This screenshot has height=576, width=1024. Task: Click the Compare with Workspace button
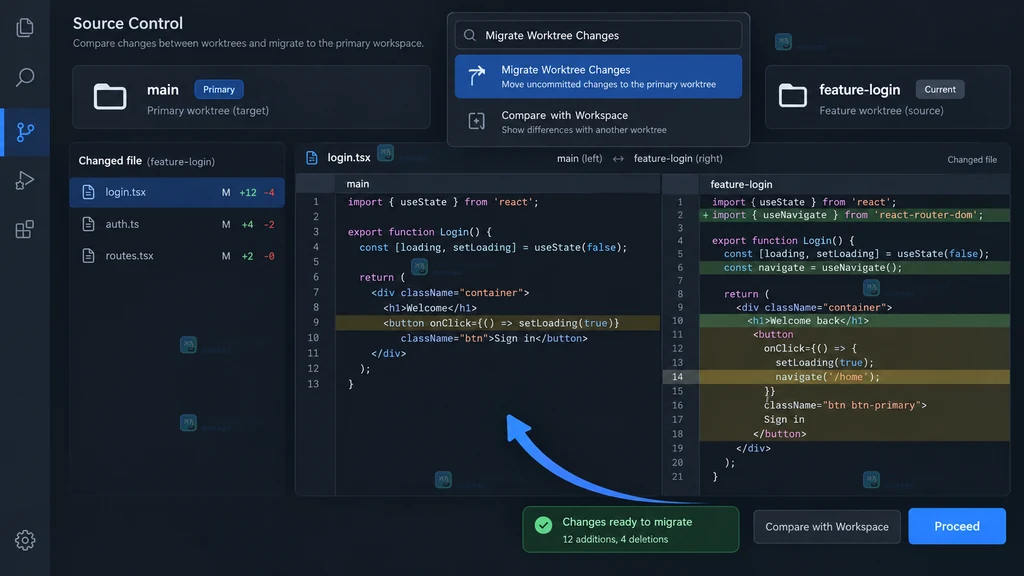827,526
